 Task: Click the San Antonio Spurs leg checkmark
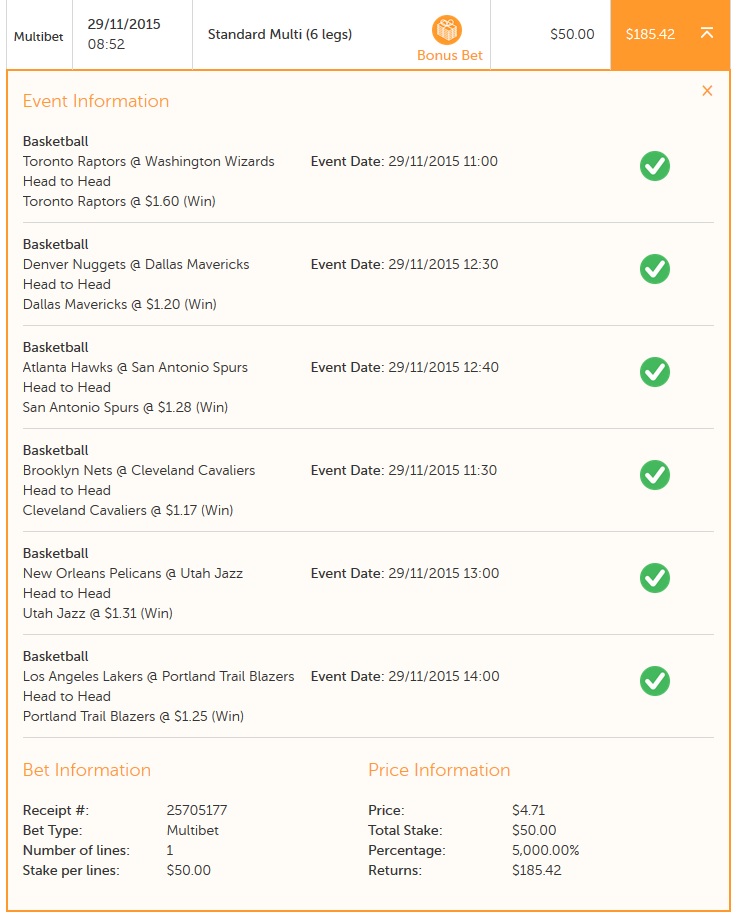[x=655, y=372]
